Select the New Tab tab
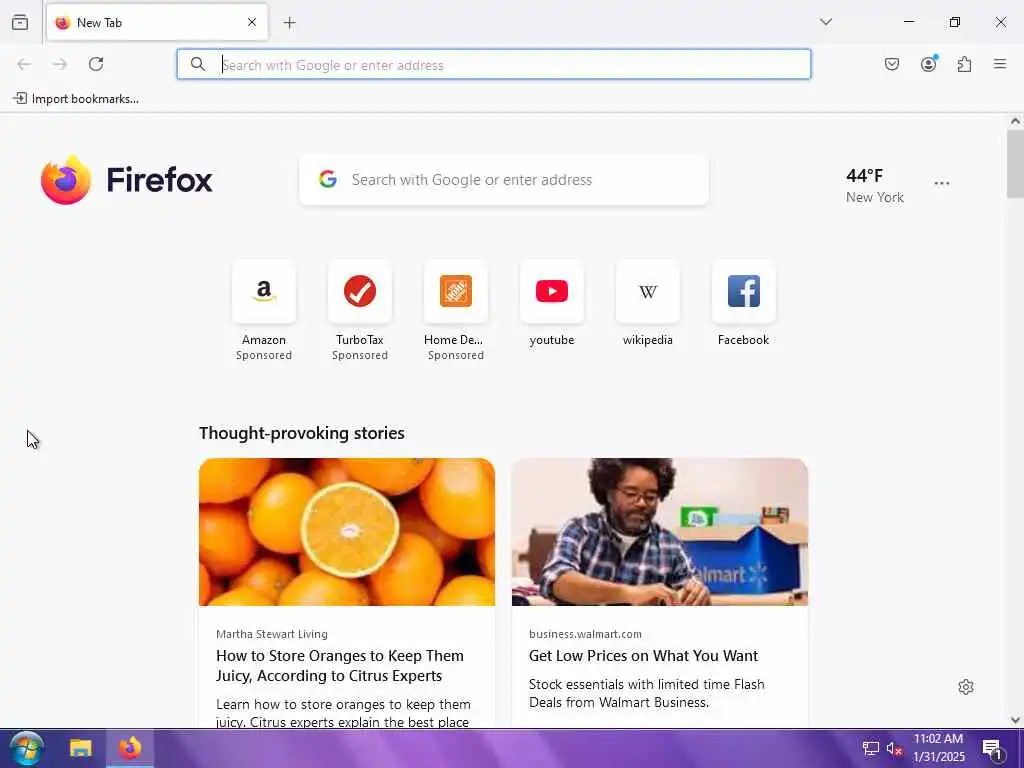This screenshot has height=768, width=1024. coord(157,22)
